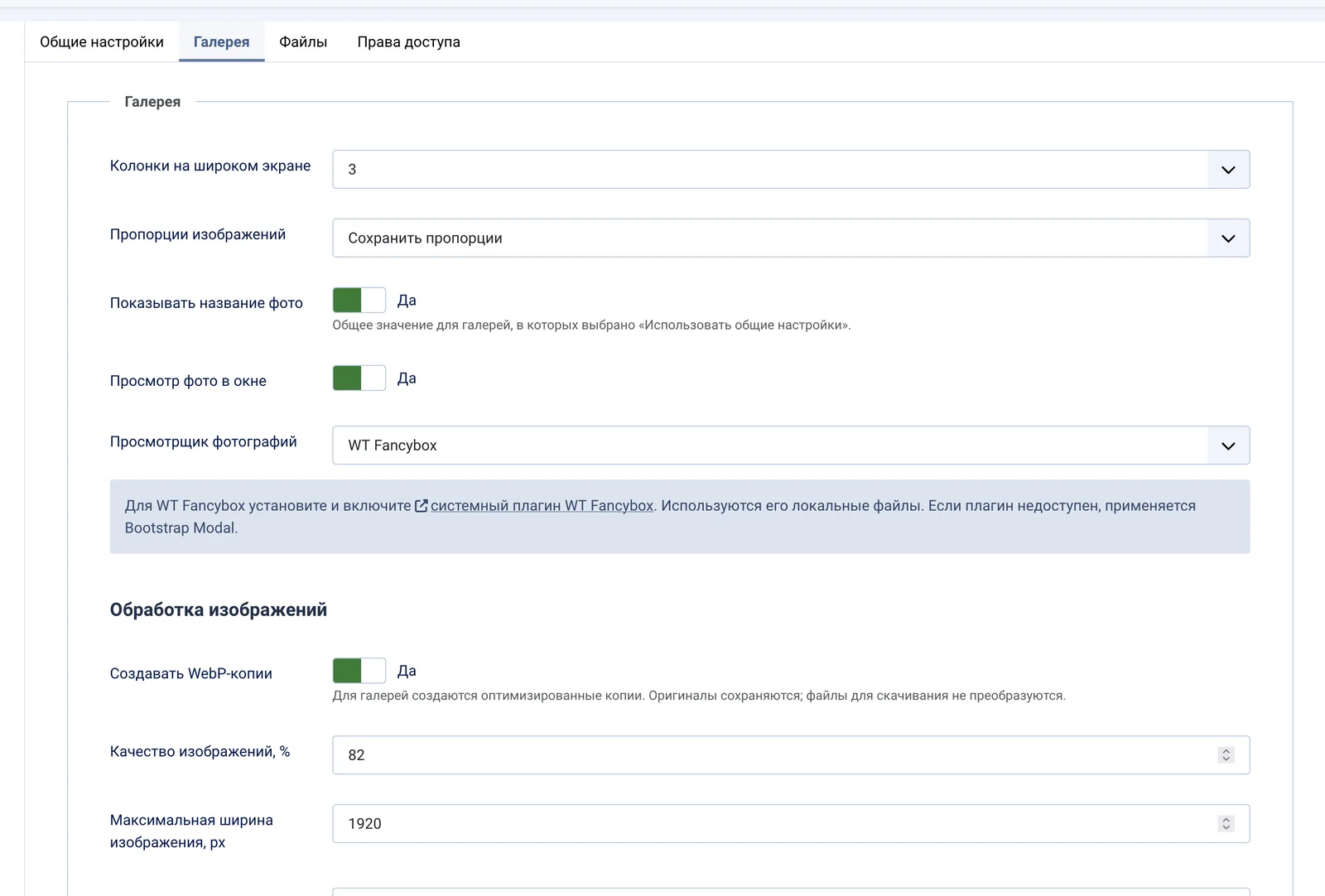The width and height of the screenshot is (1325, 896).
Task: Select the active "Галерея" tab
Action: click(x=221, y=42)
